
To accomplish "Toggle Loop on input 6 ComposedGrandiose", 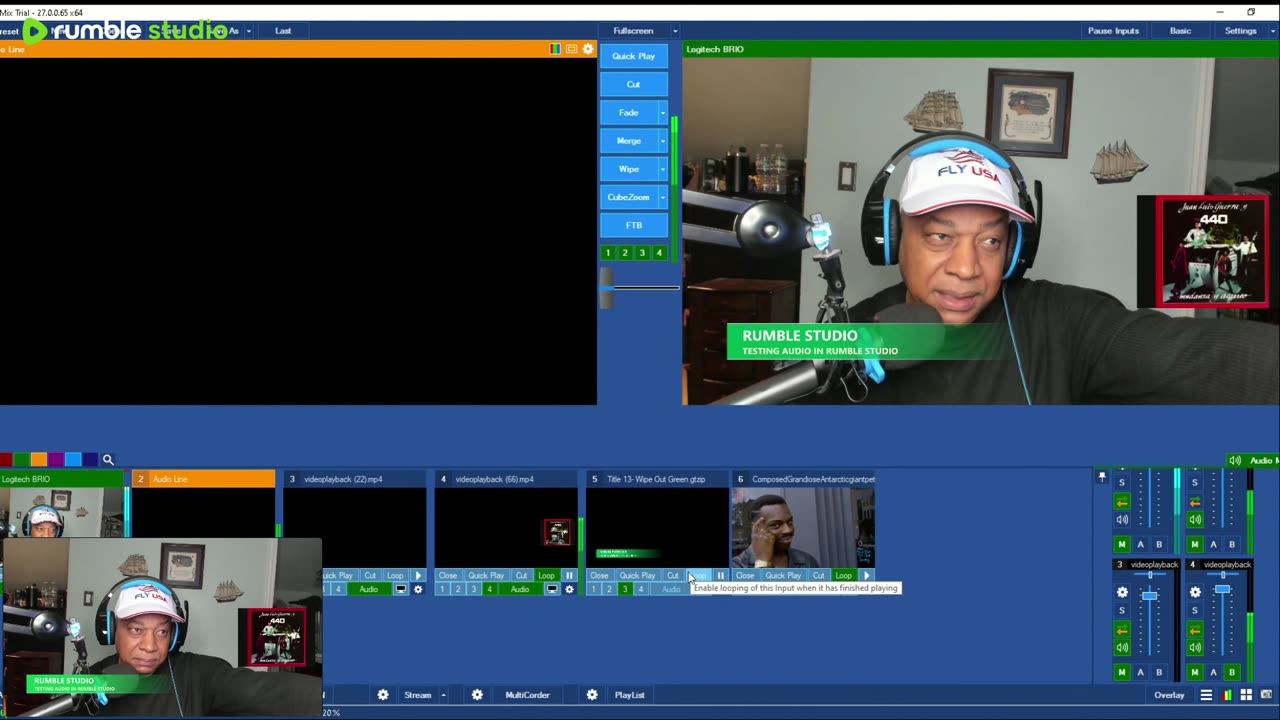I will click(843, 575).
